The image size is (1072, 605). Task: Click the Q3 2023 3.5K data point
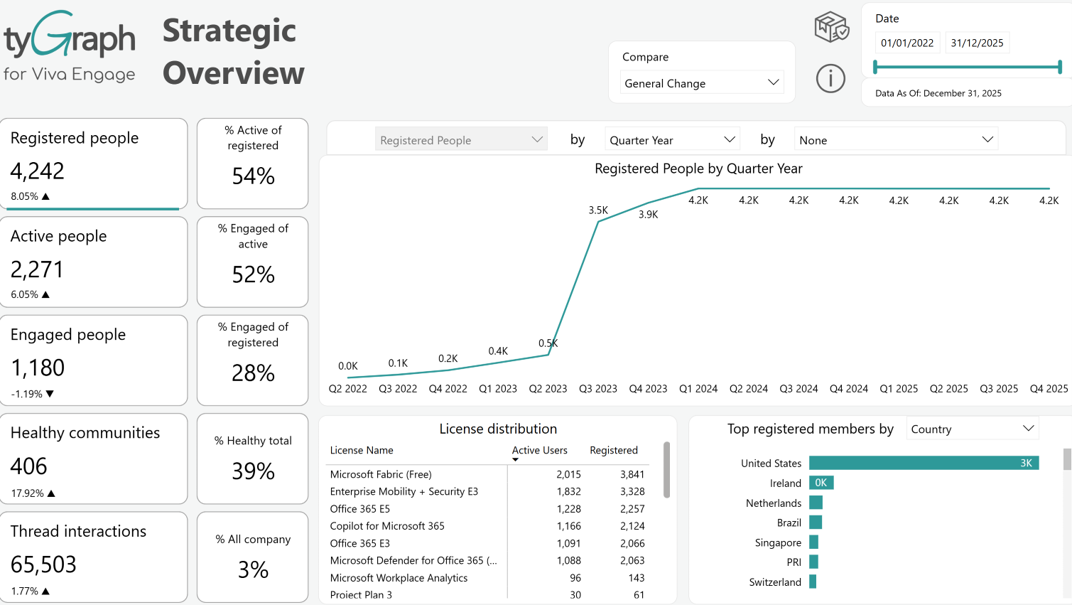click(x=598, y=222)
